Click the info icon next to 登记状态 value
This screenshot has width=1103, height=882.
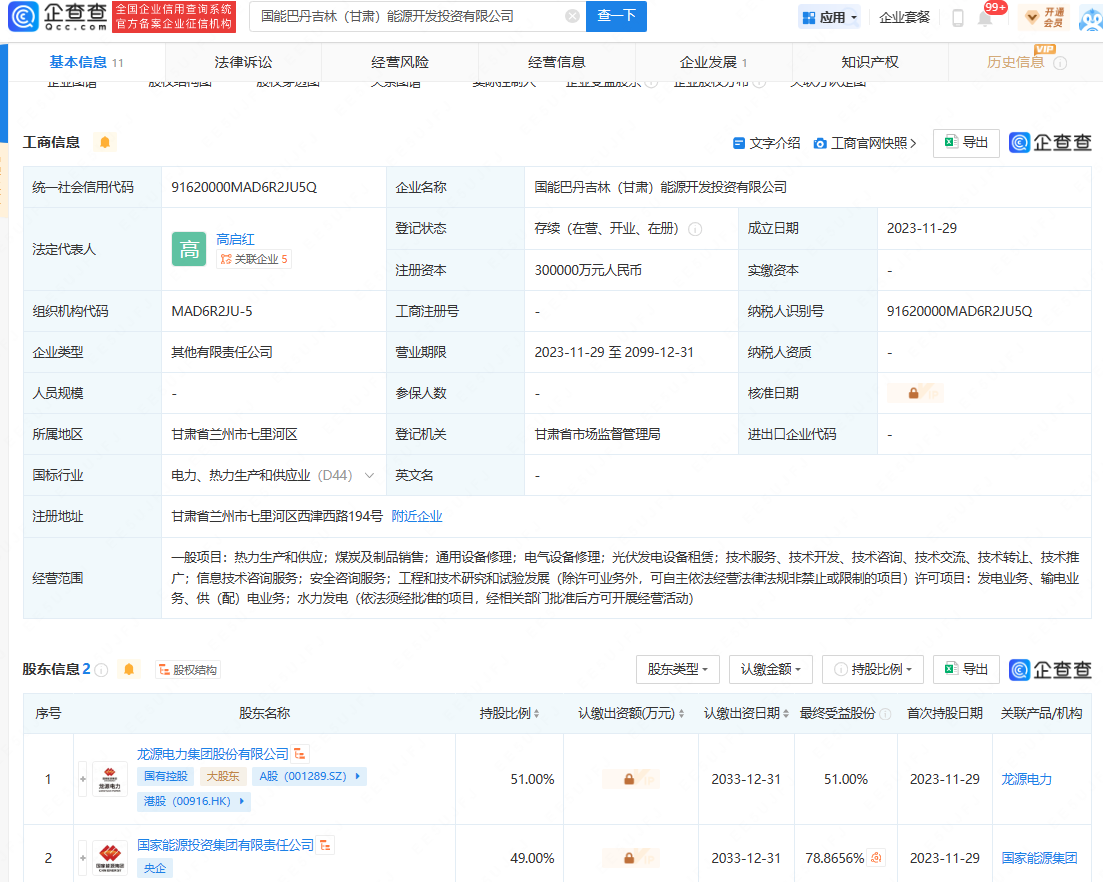[x=695, y=229]
